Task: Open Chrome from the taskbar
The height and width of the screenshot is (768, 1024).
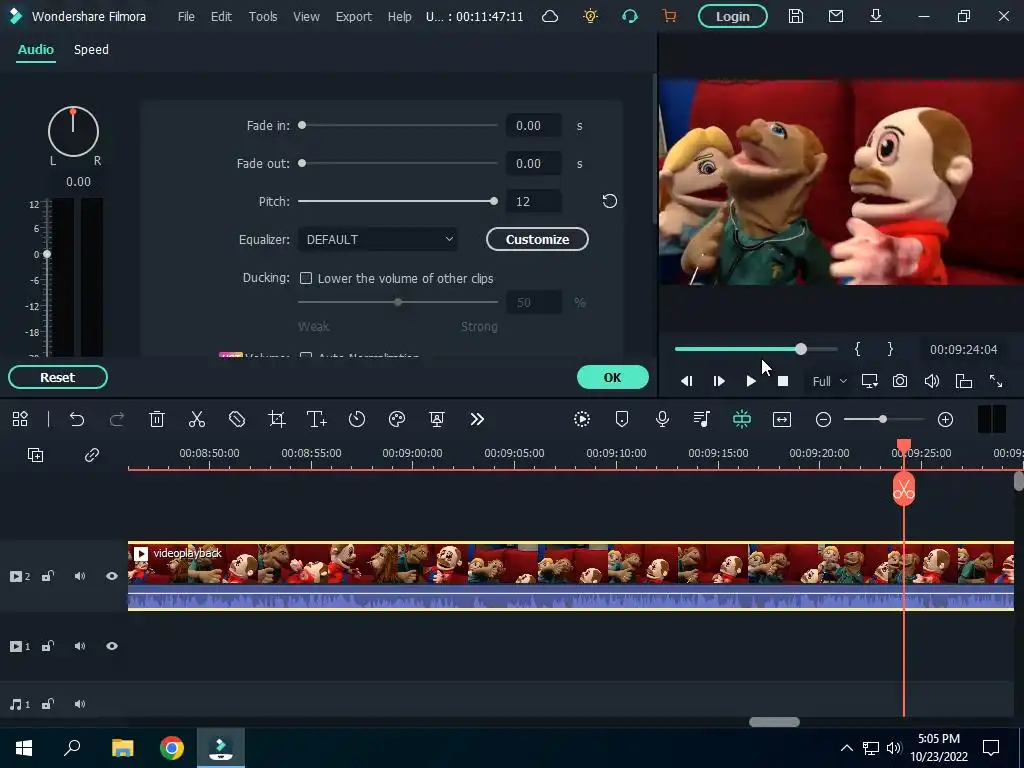Action: [172, 748]
